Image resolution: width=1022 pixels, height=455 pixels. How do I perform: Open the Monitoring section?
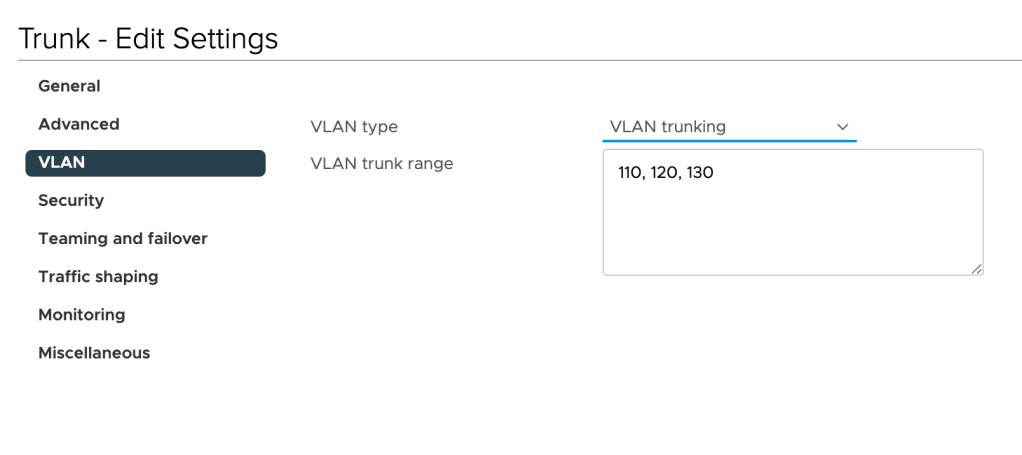(x=81, y=314)
